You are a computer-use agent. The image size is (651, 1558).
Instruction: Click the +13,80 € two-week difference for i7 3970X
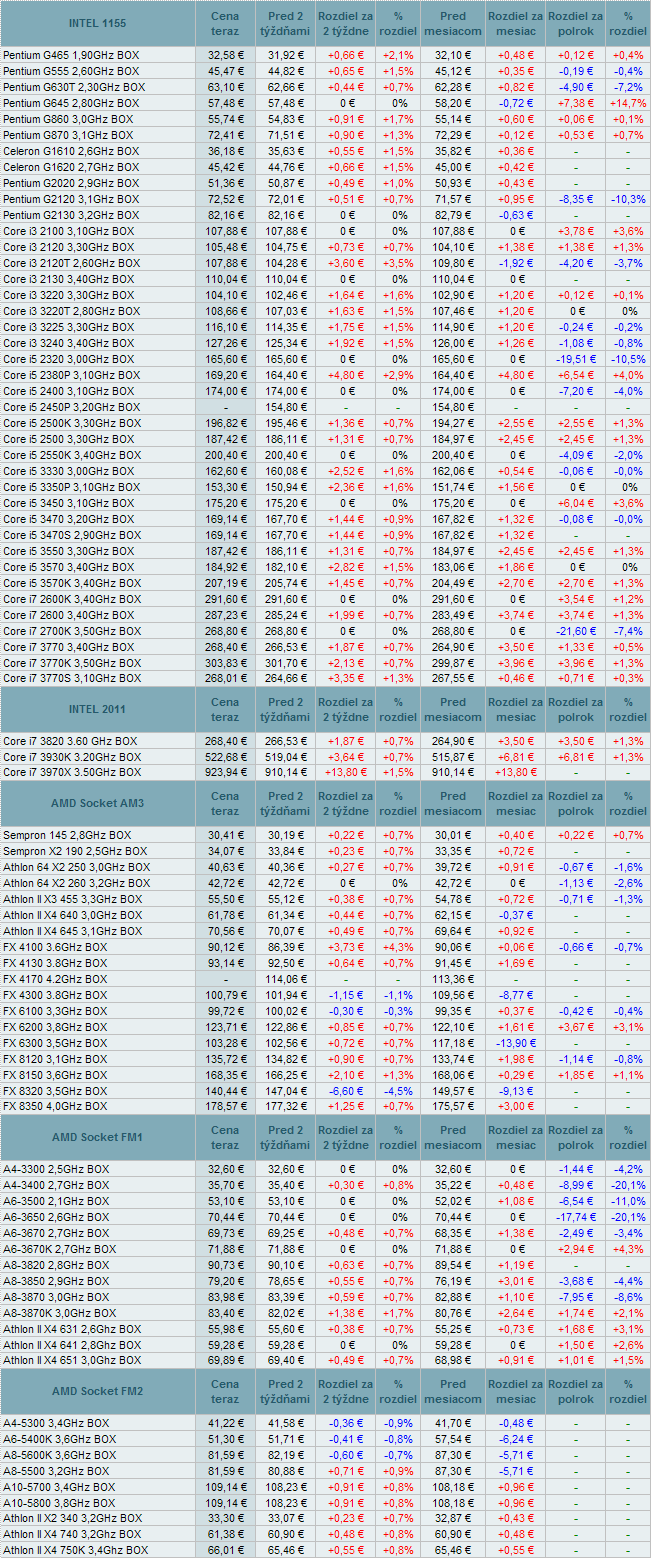pos(345,773)
